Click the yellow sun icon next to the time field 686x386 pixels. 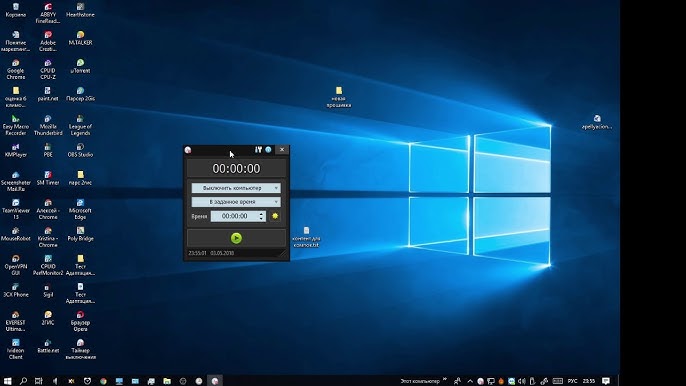click(275, 216)
